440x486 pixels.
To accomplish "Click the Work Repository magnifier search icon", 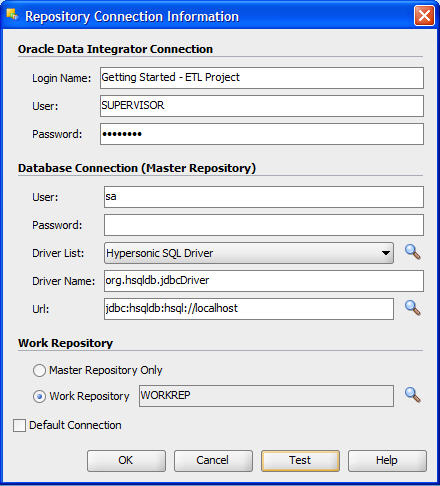I will 413,395.
